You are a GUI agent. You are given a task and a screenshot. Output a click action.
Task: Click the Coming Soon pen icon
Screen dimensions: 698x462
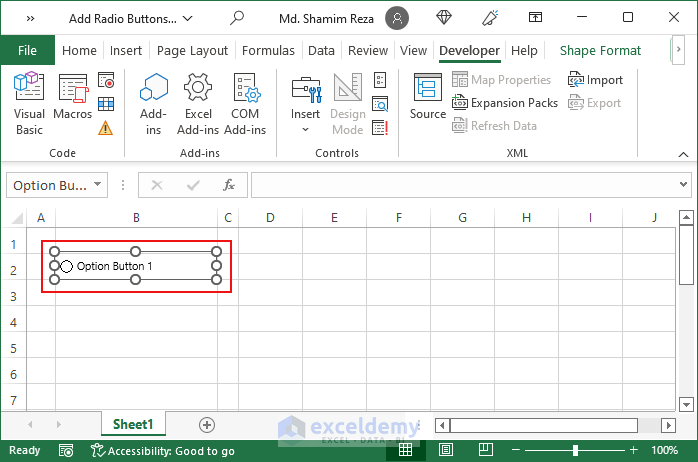click(490, 18)
